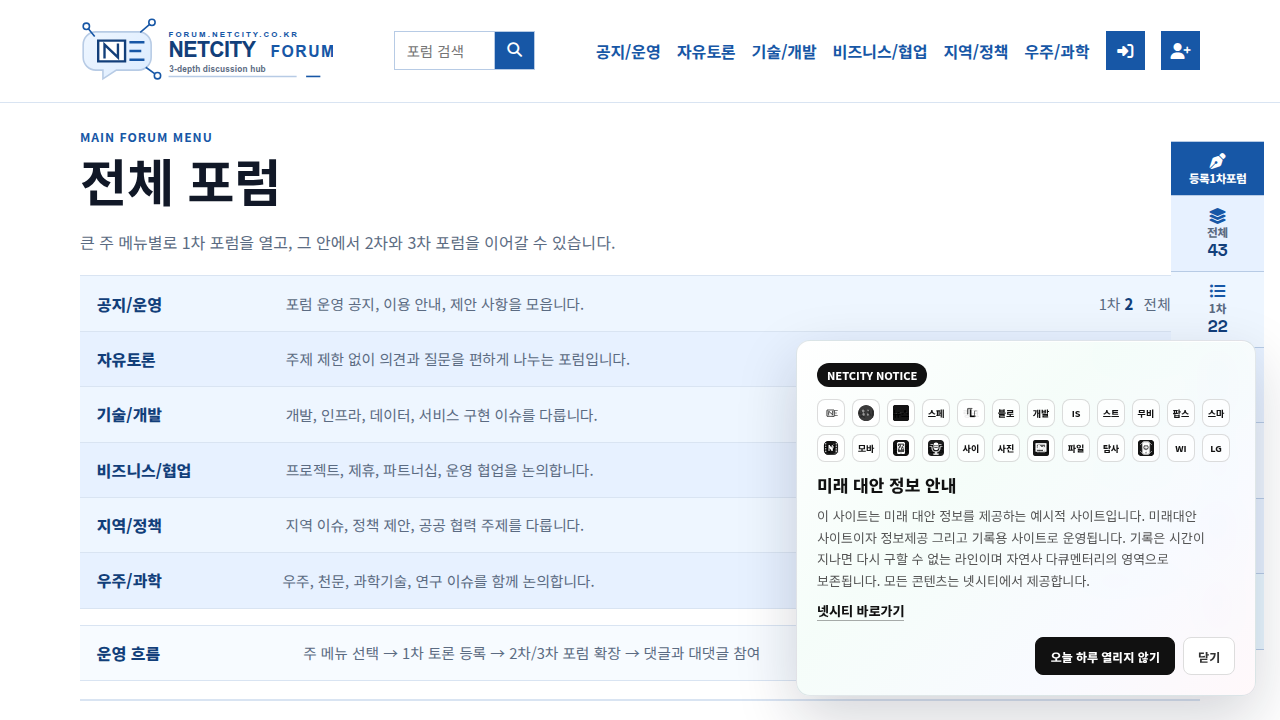Screen dimensions: 1280x720
Task: Click the LG chip in notice
Action: (x=1216, y=448)
